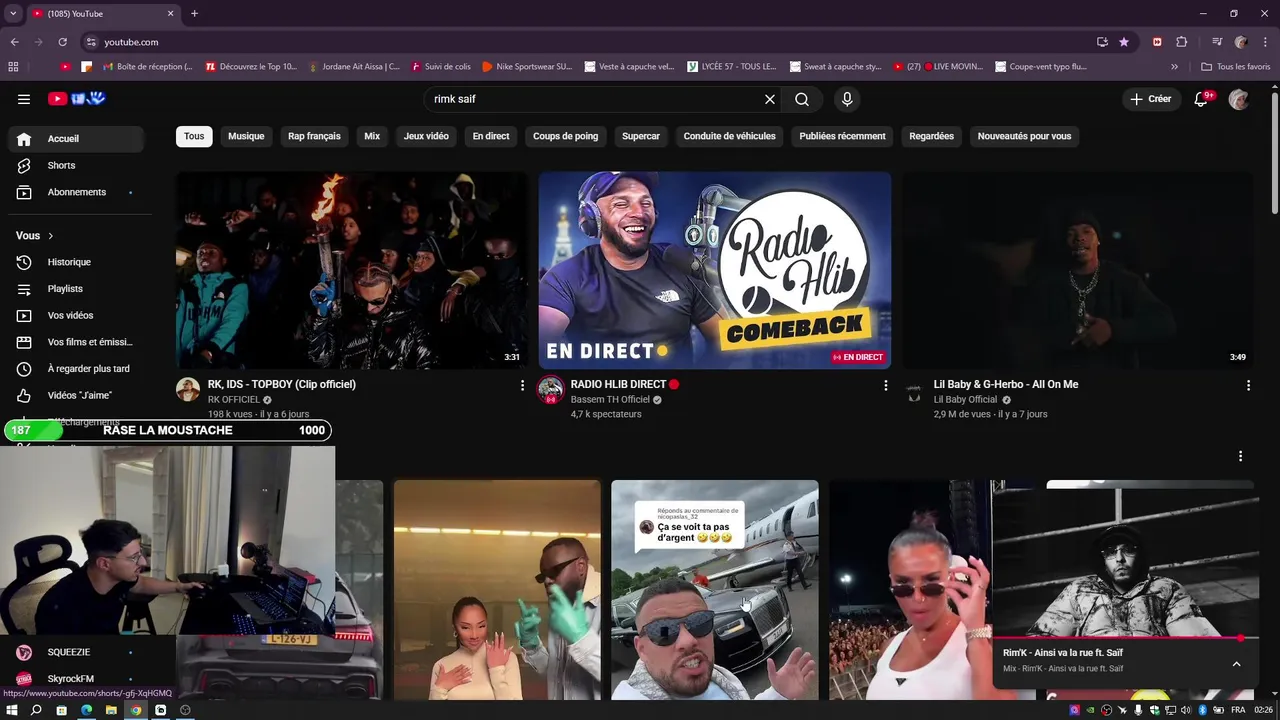Open Vidéos "J'aime" in the sidebar

click(76, 395)
